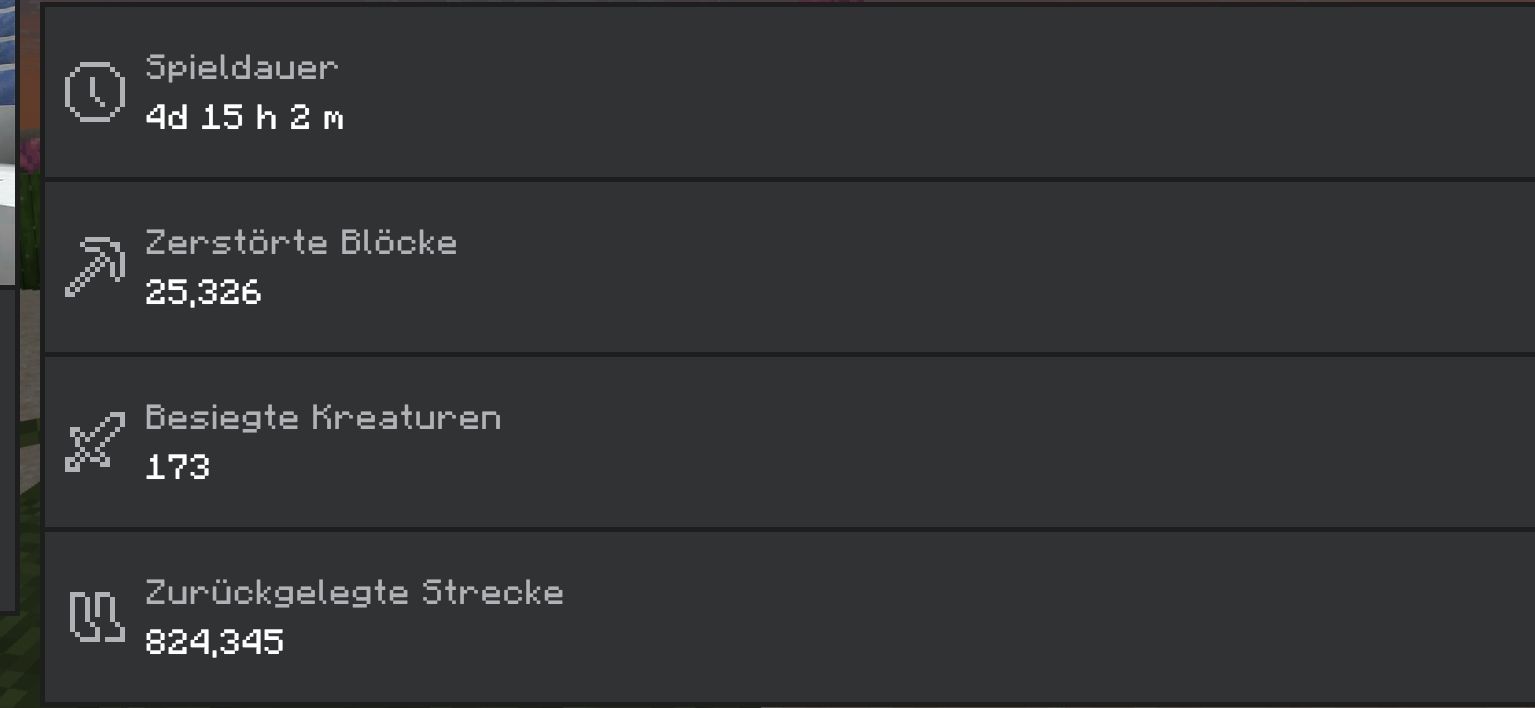Select the Besiegte Kreaturen label
Screen dimensions: 1535x708
click(323, 417)
